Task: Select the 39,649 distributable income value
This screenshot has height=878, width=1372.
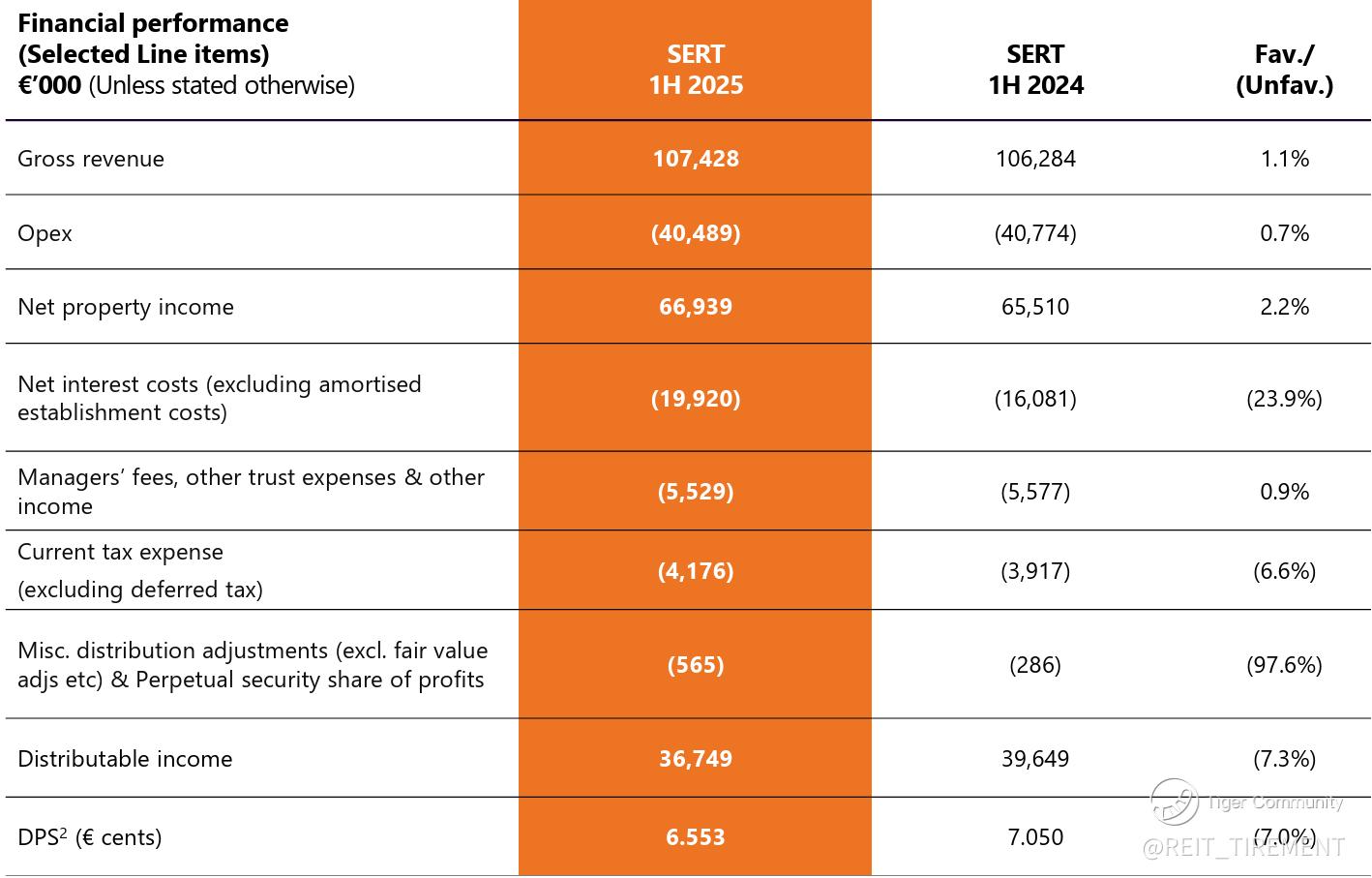Action: tap(1035, 759)
